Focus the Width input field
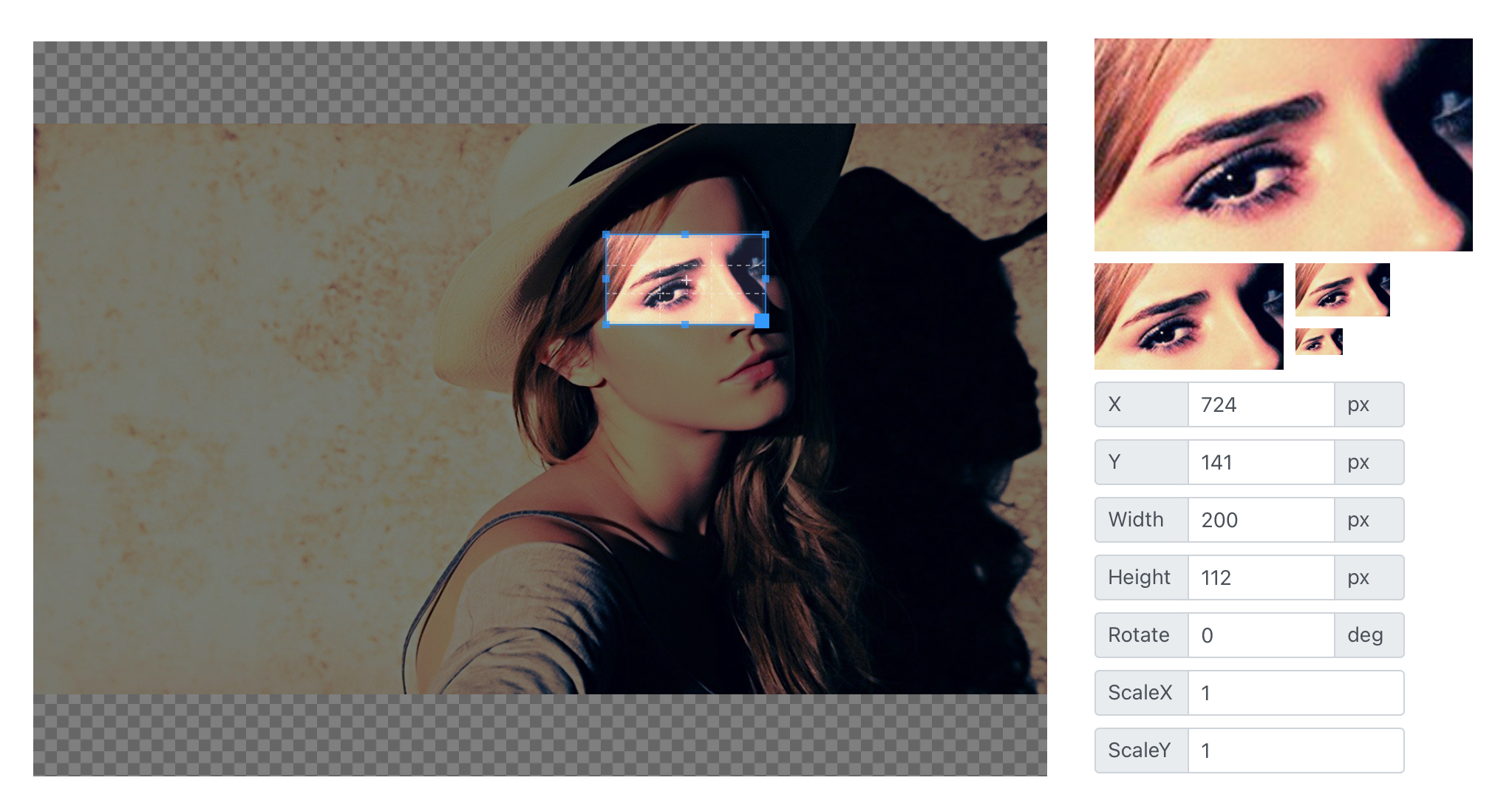 (x=1261, y=520)
